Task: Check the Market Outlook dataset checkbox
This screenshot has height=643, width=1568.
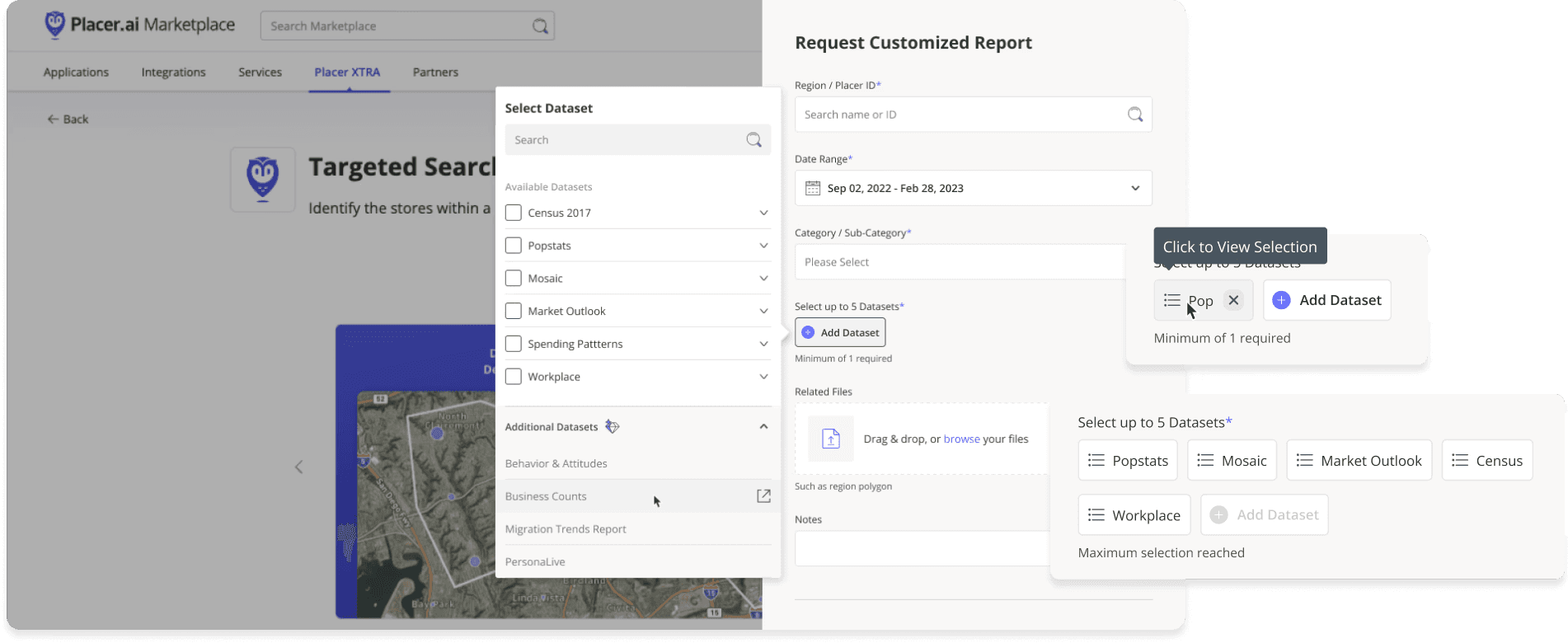Action: [513, 311]
